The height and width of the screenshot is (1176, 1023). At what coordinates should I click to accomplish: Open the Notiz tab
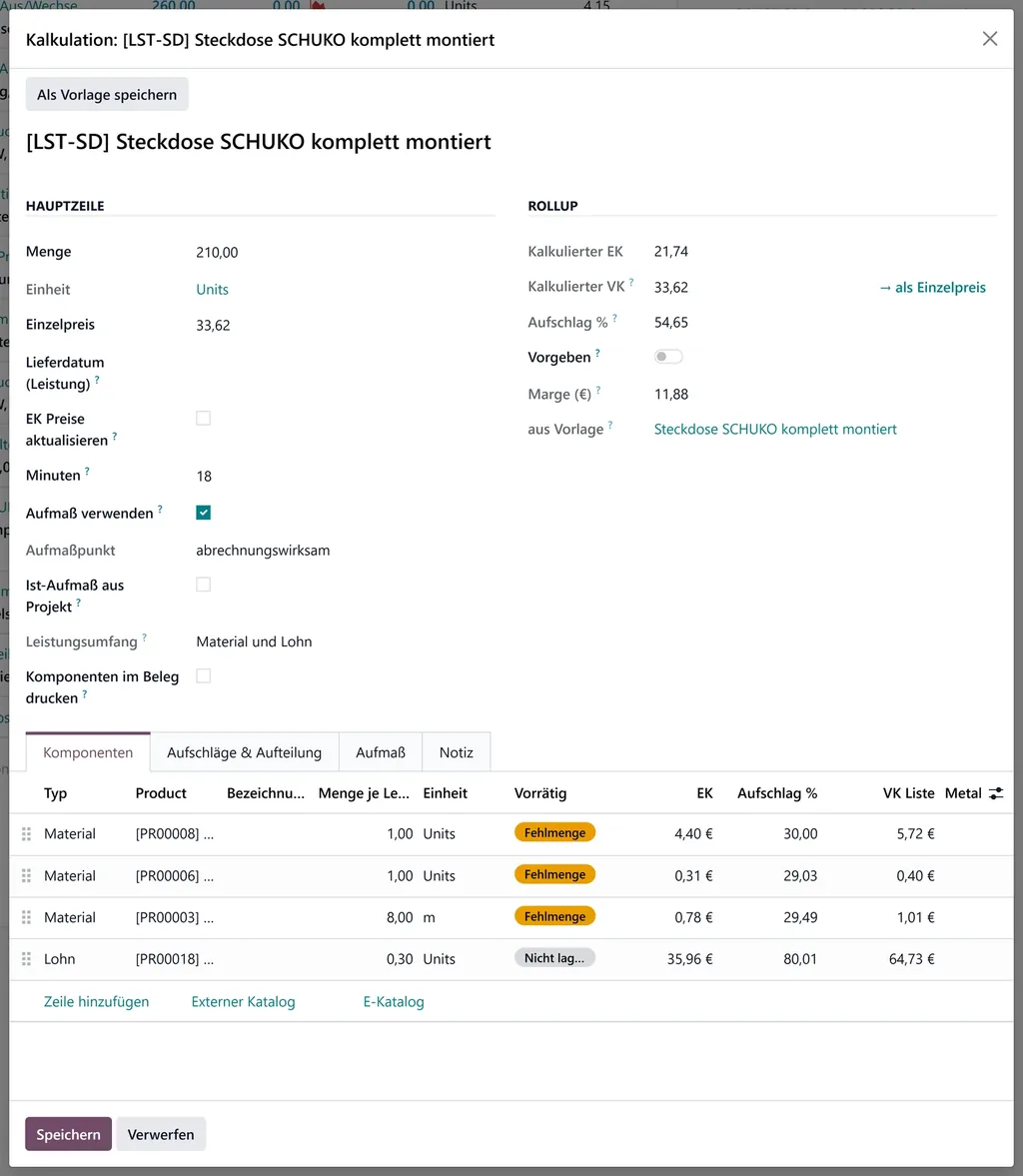click(456, 752)
